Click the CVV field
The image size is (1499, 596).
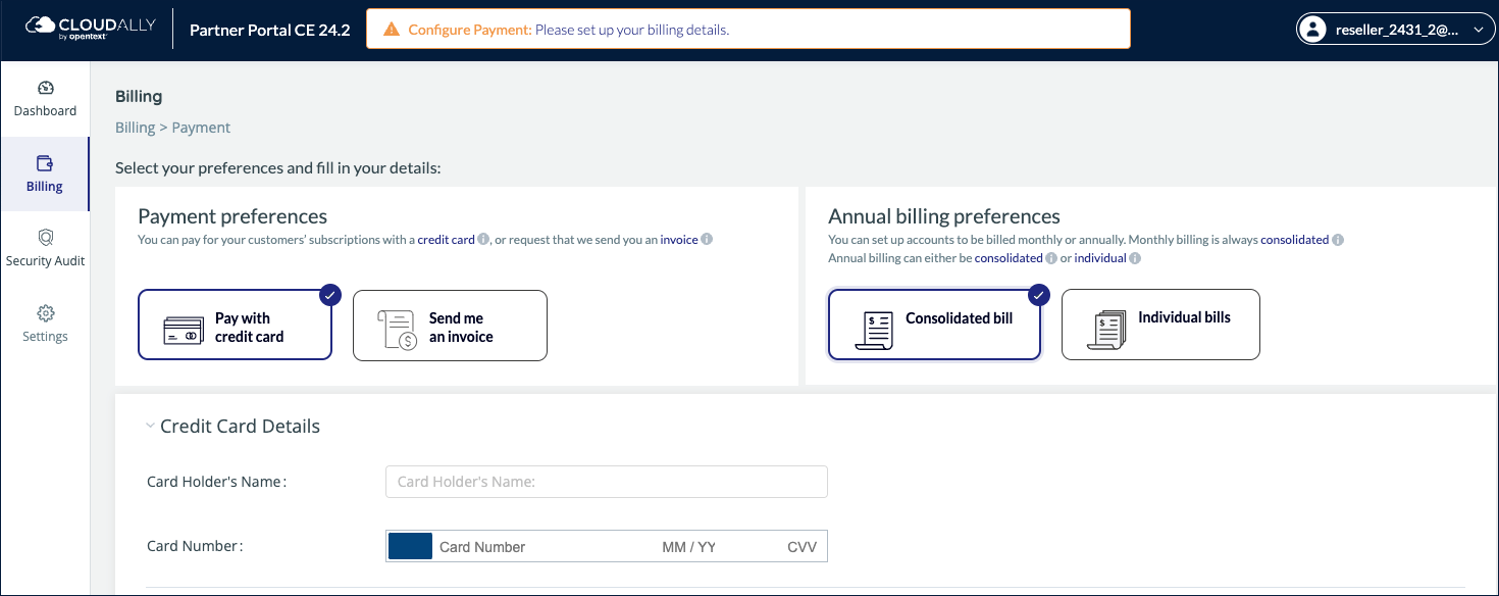coord(802,547)
